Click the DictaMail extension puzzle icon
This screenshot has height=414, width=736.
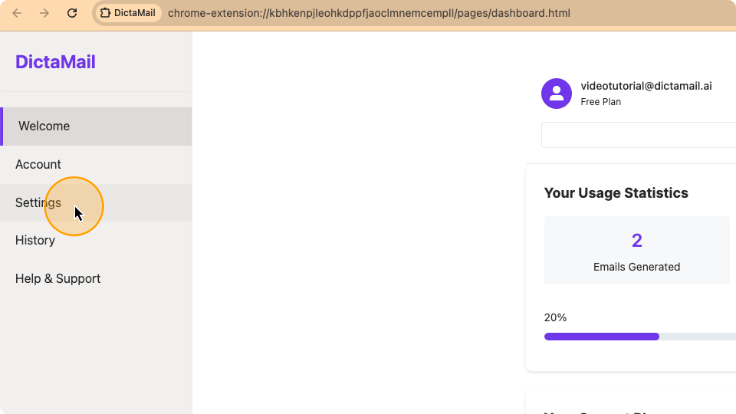106,13
